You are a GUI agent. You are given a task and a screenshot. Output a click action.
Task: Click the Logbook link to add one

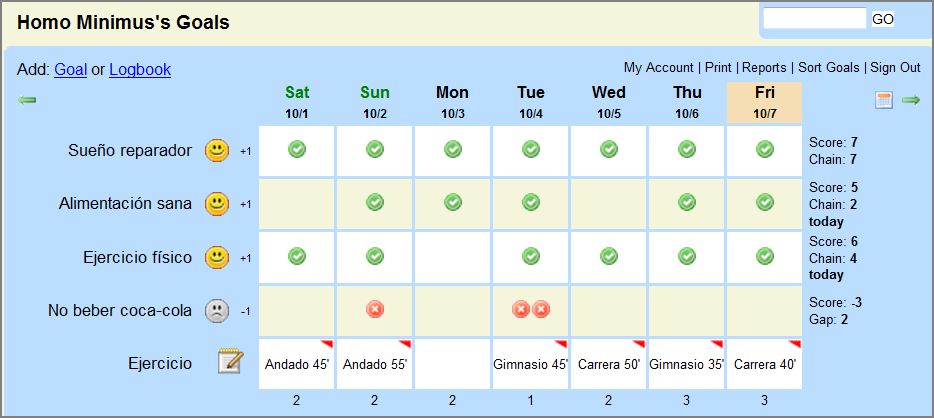click(x=140, y=70)
